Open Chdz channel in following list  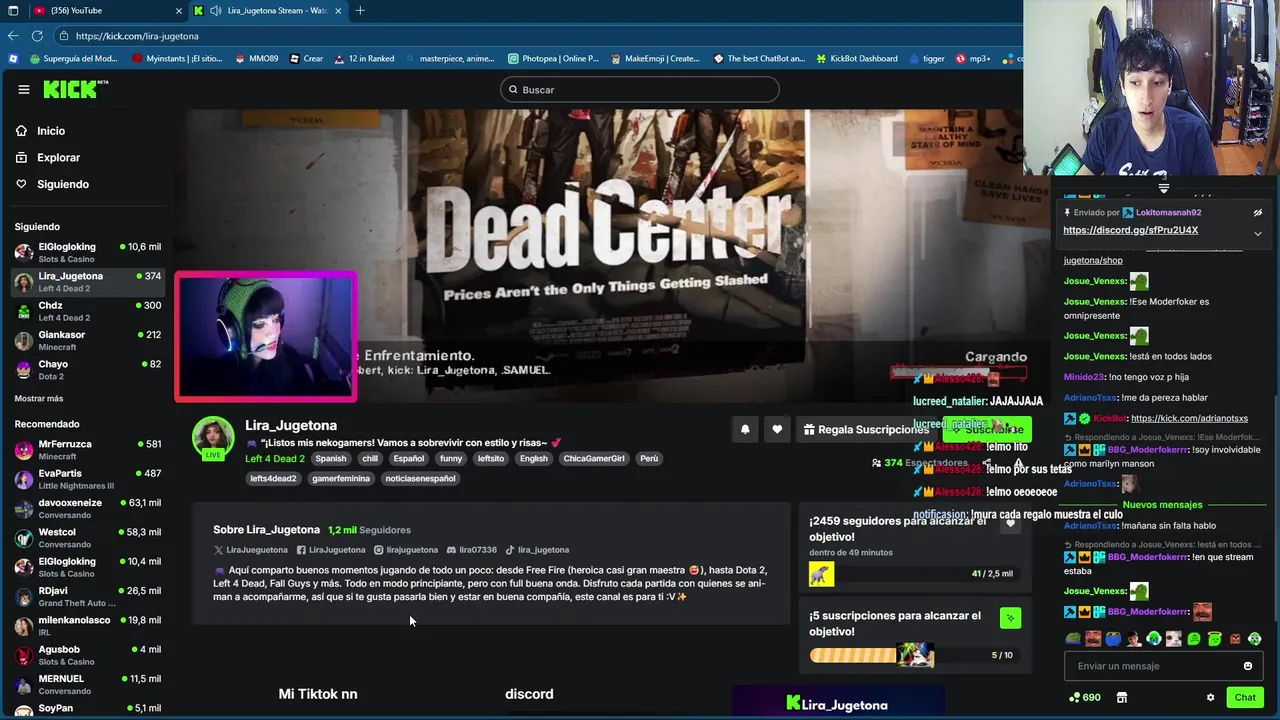click(x=88, y=311)
